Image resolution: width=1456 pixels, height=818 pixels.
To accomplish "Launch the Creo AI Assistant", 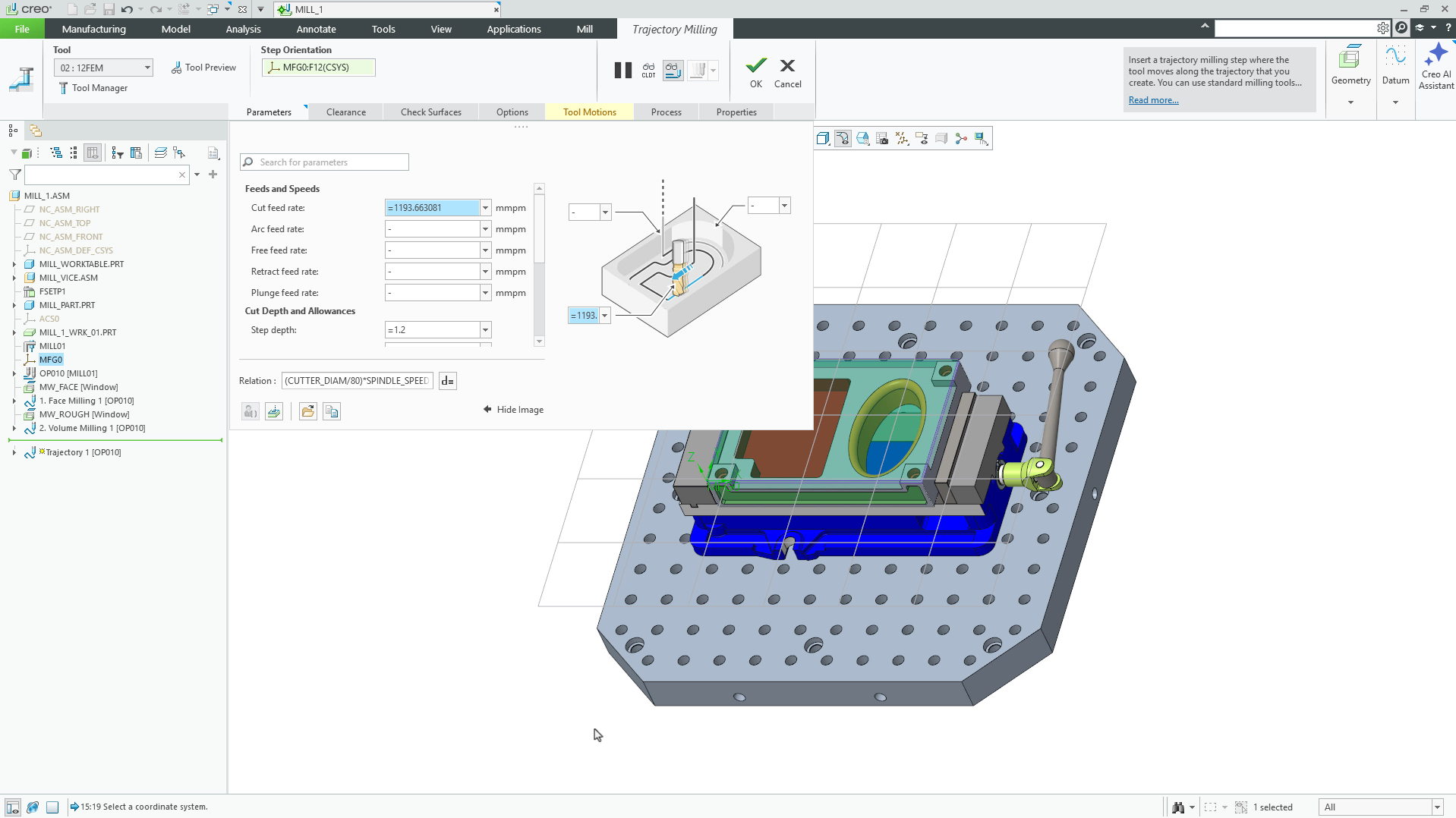I will pyautogui.click(x=1436, y=67).
